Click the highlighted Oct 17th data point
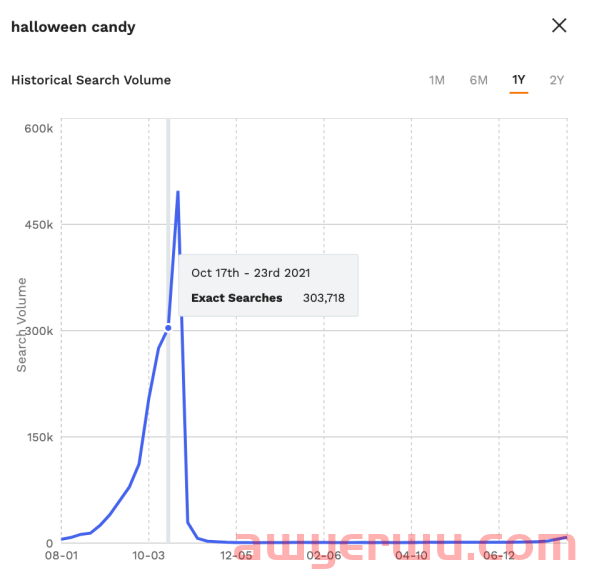 click(x=168, y=328)
